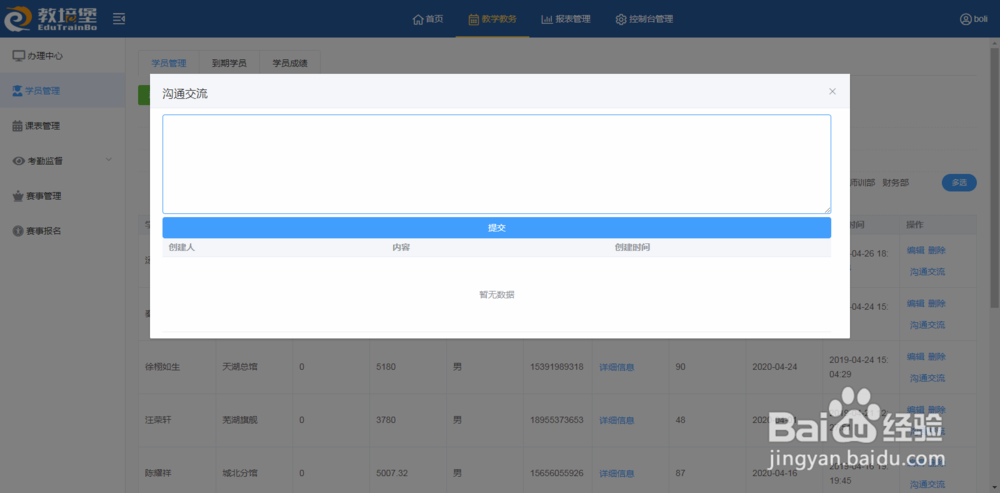
Task: Open 详细信息 for 陈耀祥
Action: click(x=617, y=474)
